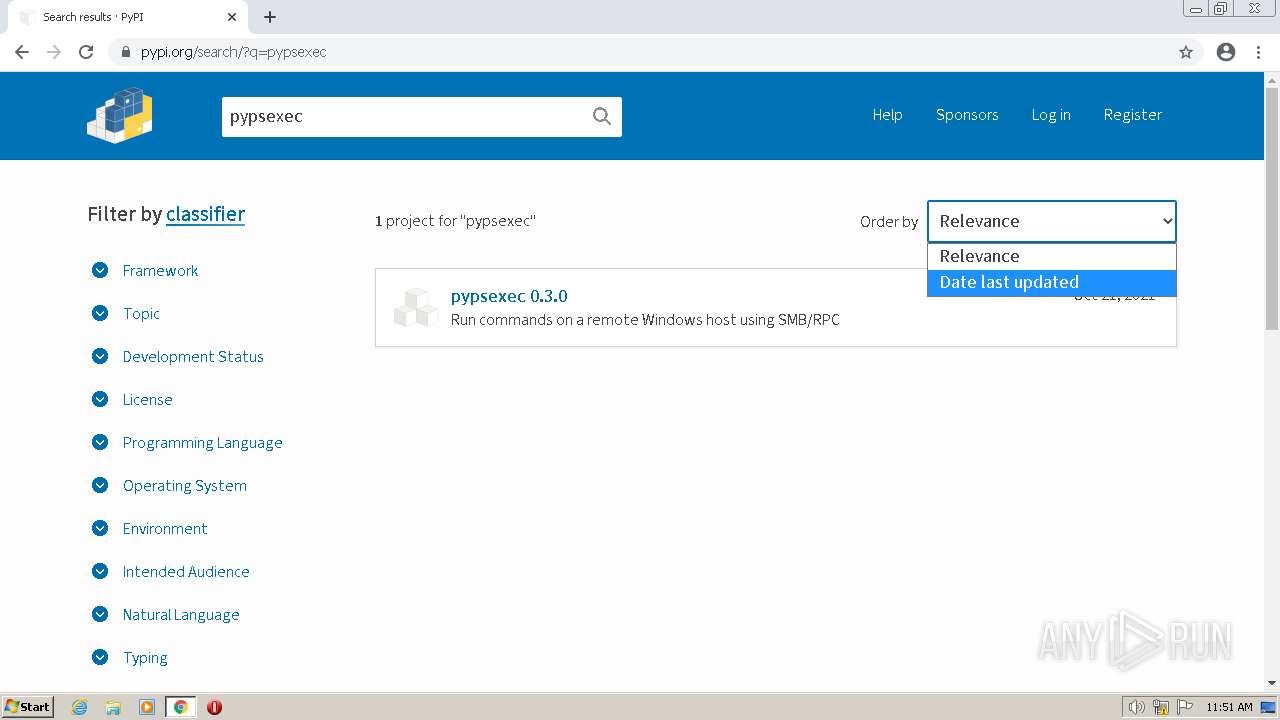Click the network tray icon
This screenshot has width=1280, height=720.
[x=1161, y=707]
